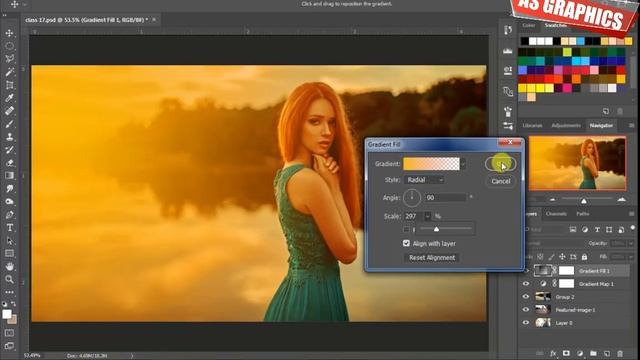
Task: Toggle layer filtering on/off switch
Action: (x=633, y=228)
